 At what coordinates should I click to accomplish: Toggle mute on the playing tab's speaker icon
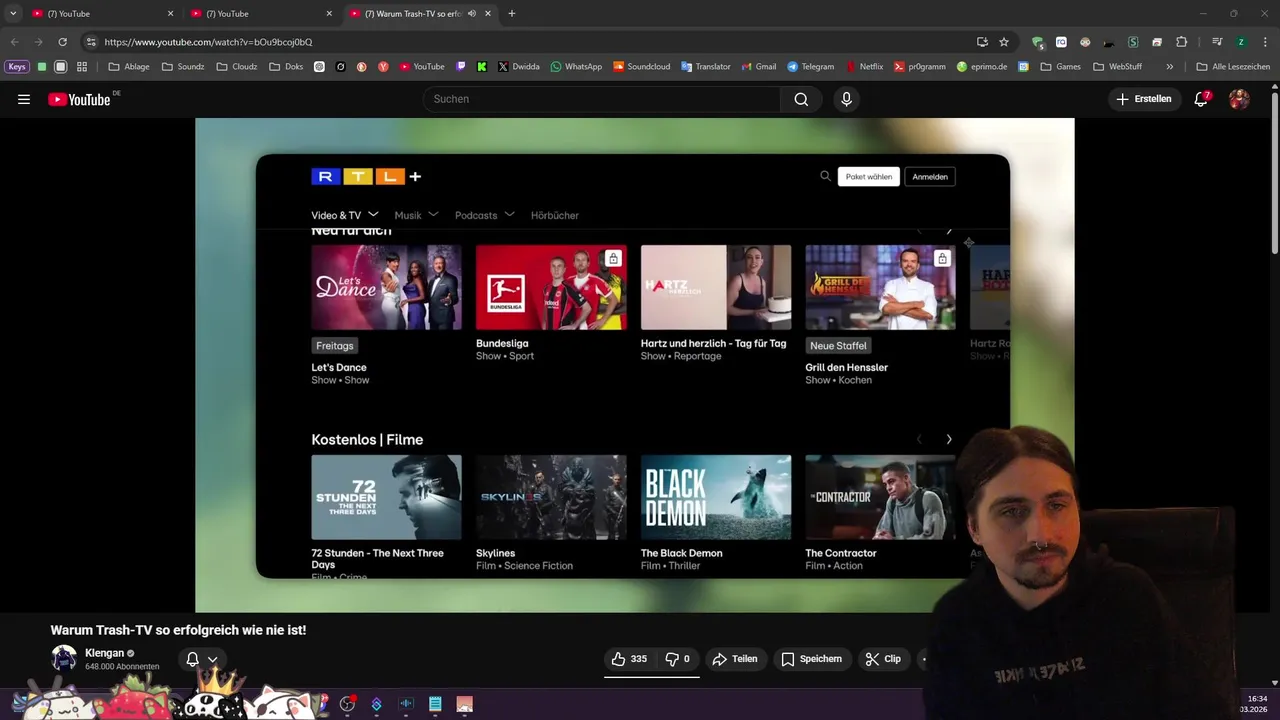coord(472,14)
